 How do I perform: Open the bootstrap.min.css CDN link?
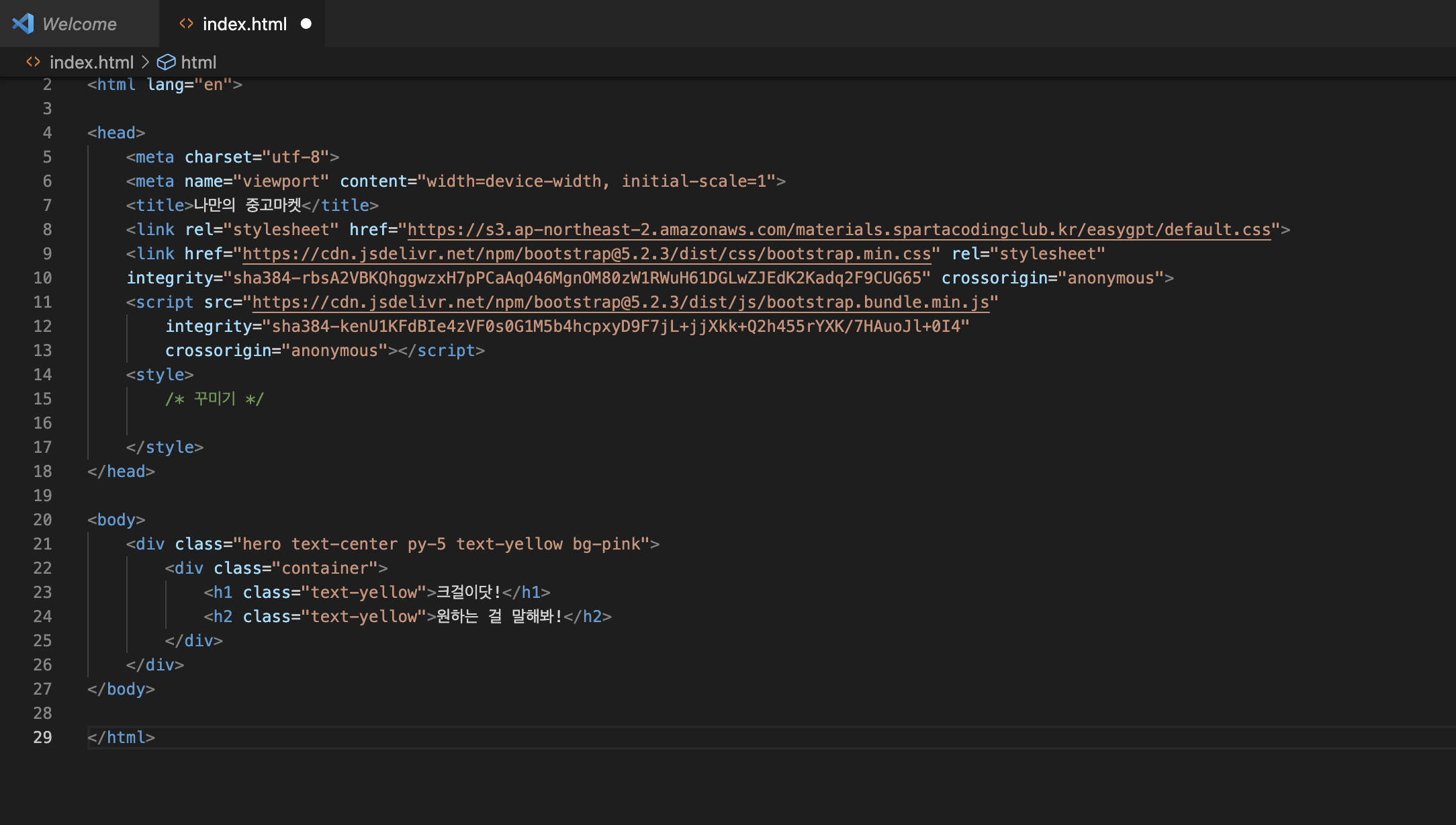pos(587,254)
